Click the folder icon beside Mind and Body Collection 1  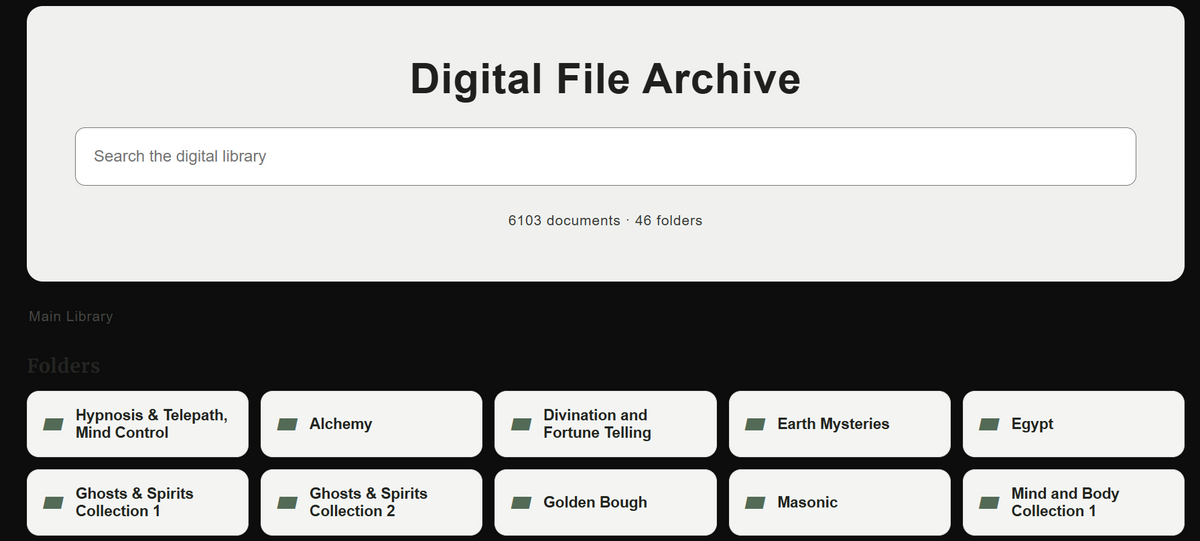(990, 502)
